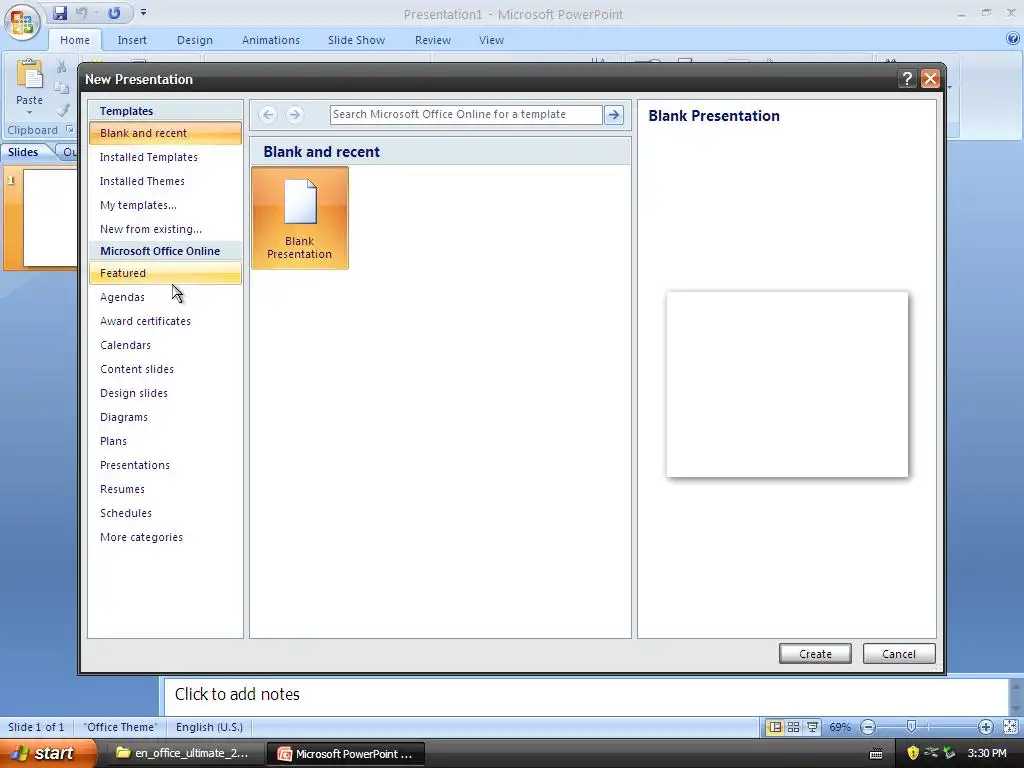
Task: Select Design slides category
Action: (x=165, y=393)
